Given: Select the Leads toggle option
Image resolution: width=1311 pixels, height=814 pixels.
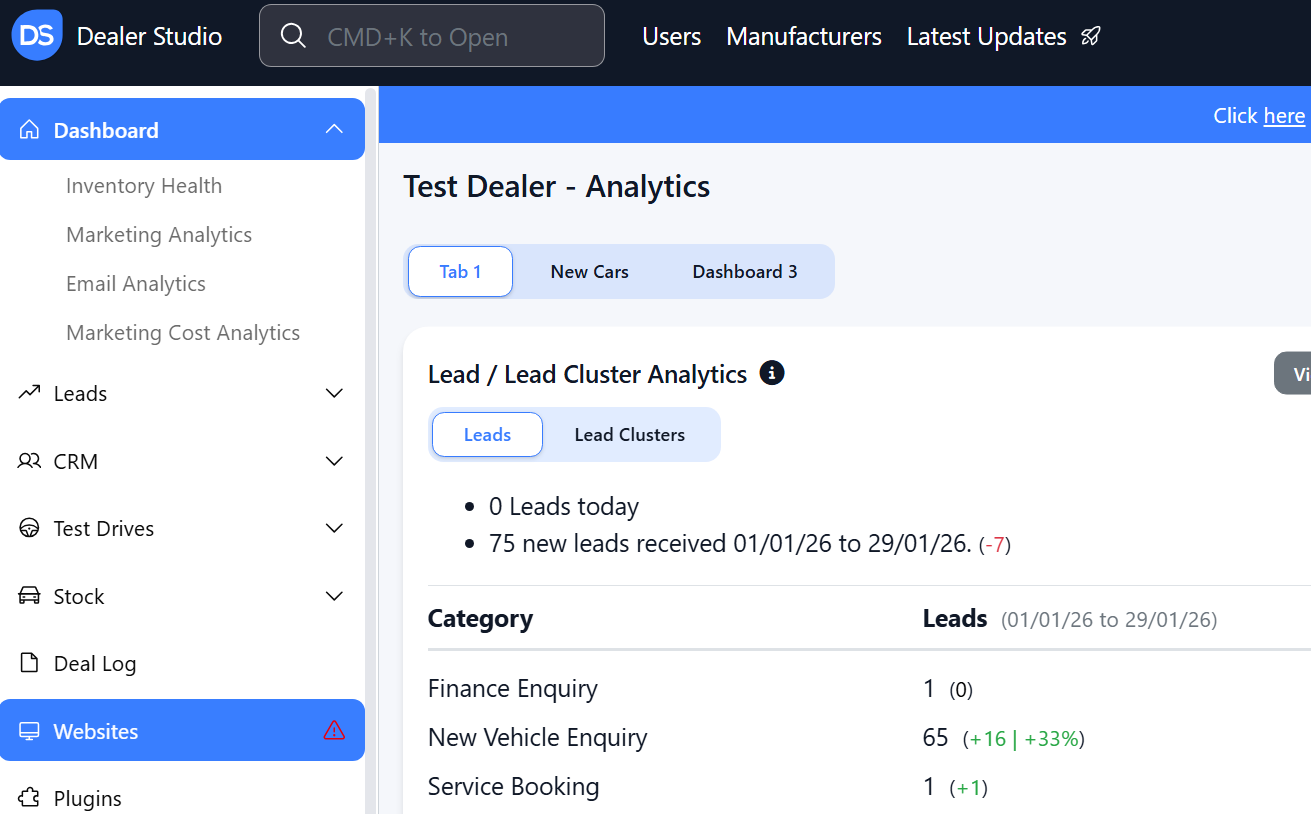Looking at the screenshot, I should pos(487,435).
